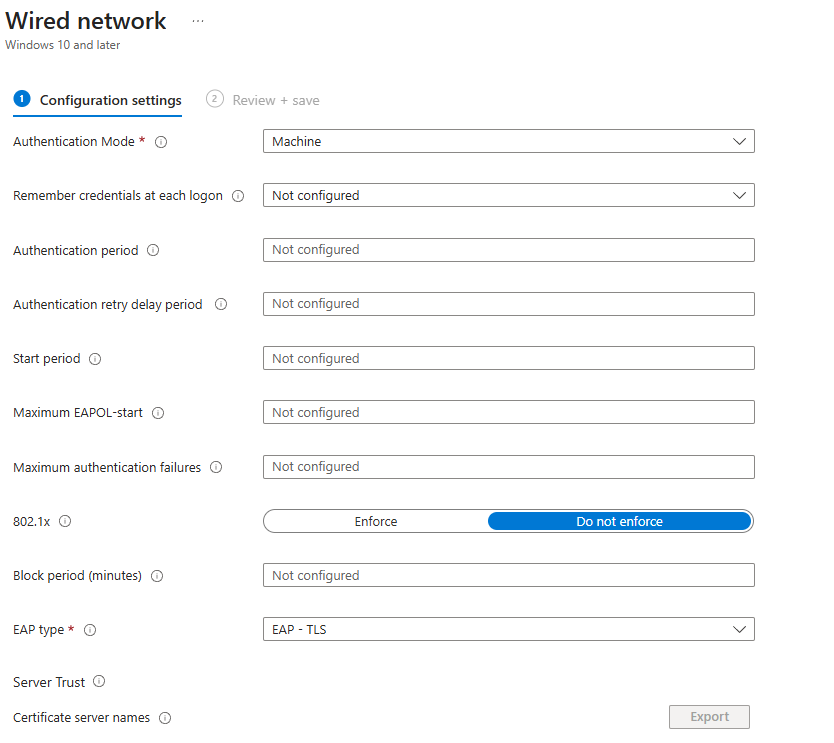The image size is (834, 743).
Task: Show info tooltip for Server Trust
Action: click(x=99, y=682)
